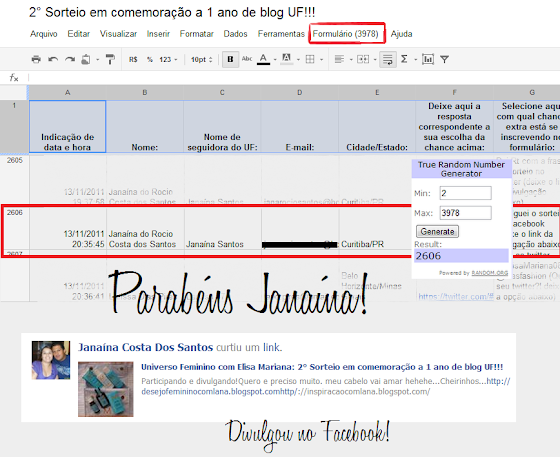Click the Max input field
Image resolution: width=560 pixels, height=457 pixels.
465,213
